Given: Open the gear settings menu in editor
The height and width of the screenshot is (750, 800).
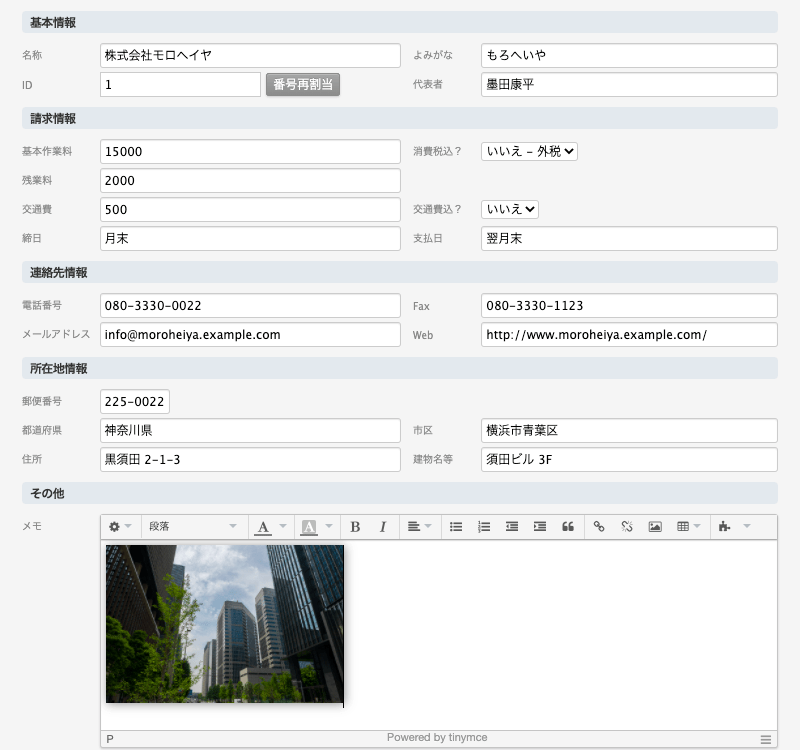Looking at the screenshot, I should click(x=120, y=527).
